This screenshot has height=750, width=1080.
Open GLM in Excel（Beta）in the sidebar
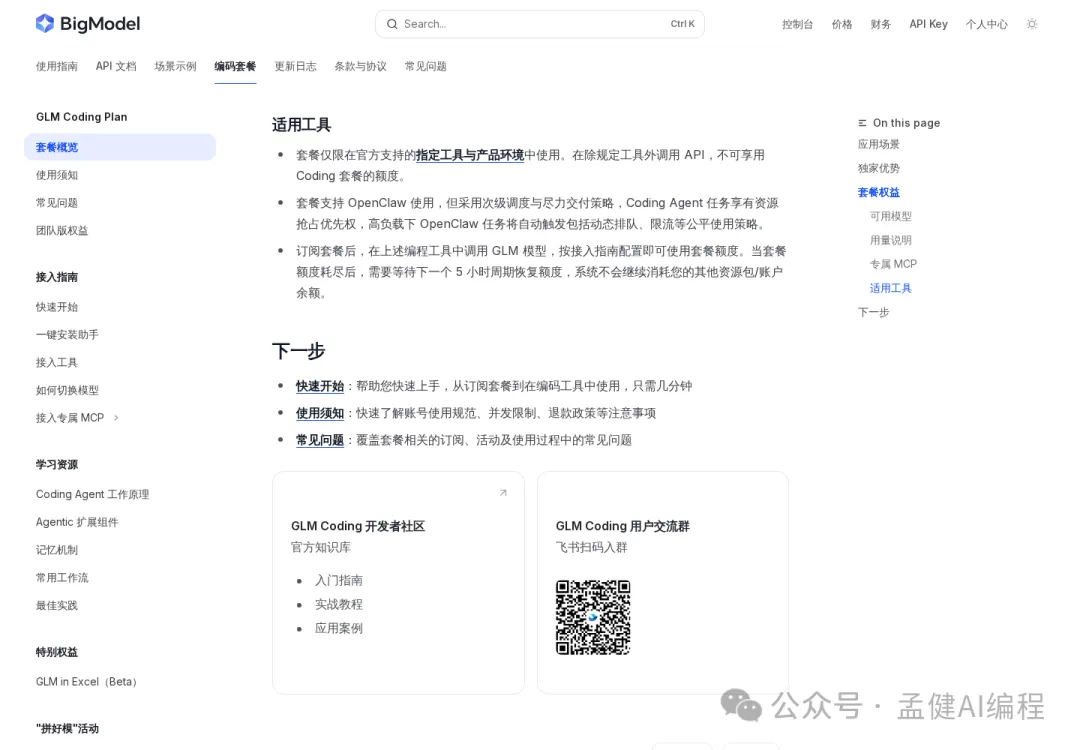point(86,681)
